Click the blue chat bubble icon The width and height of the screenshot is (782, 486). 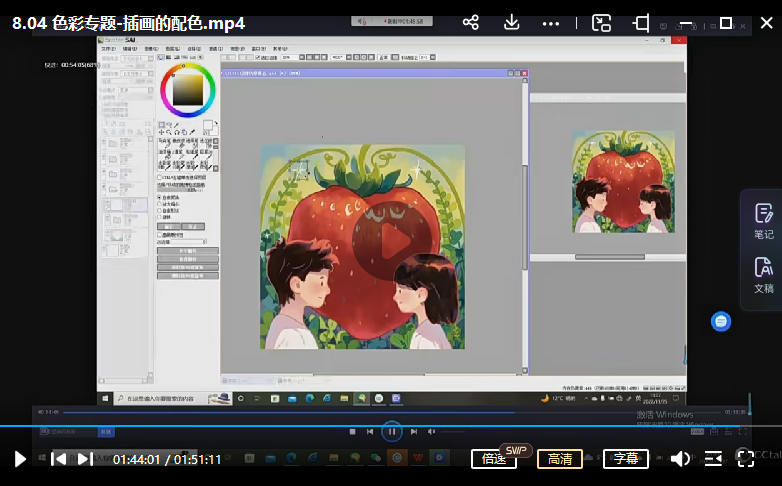coord(721,321)
